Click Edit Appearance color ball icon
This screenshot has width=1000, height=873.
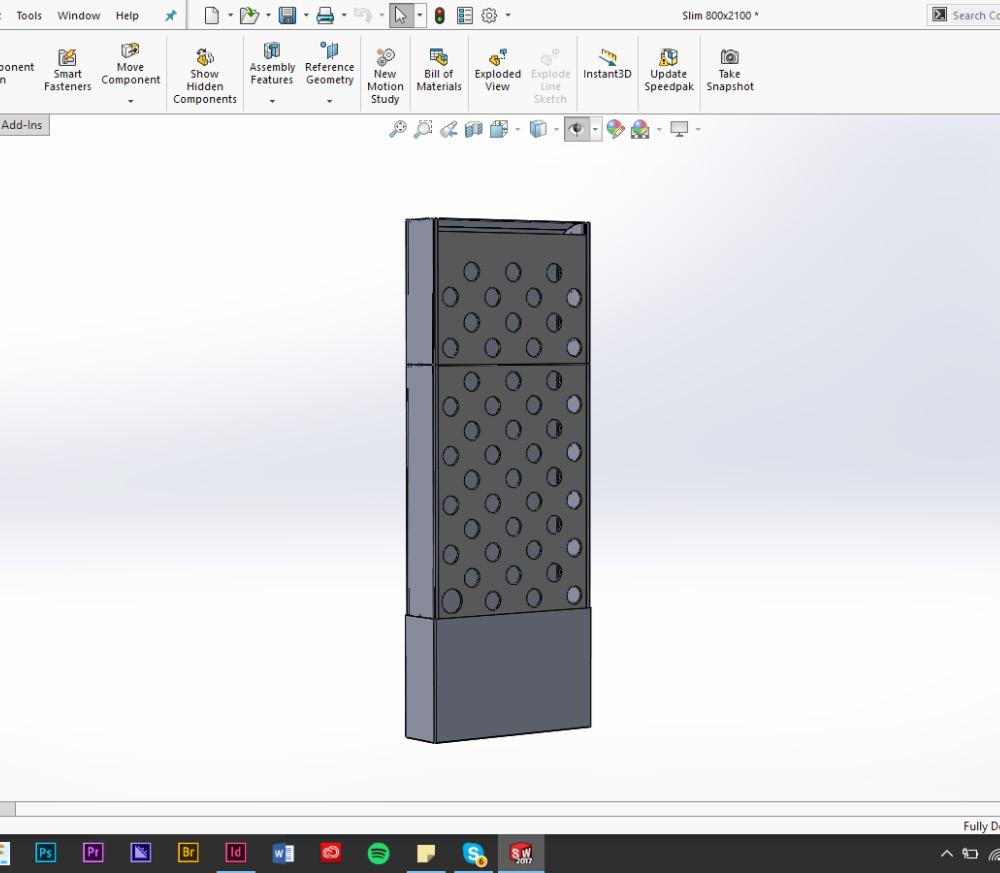click(615, 129)
